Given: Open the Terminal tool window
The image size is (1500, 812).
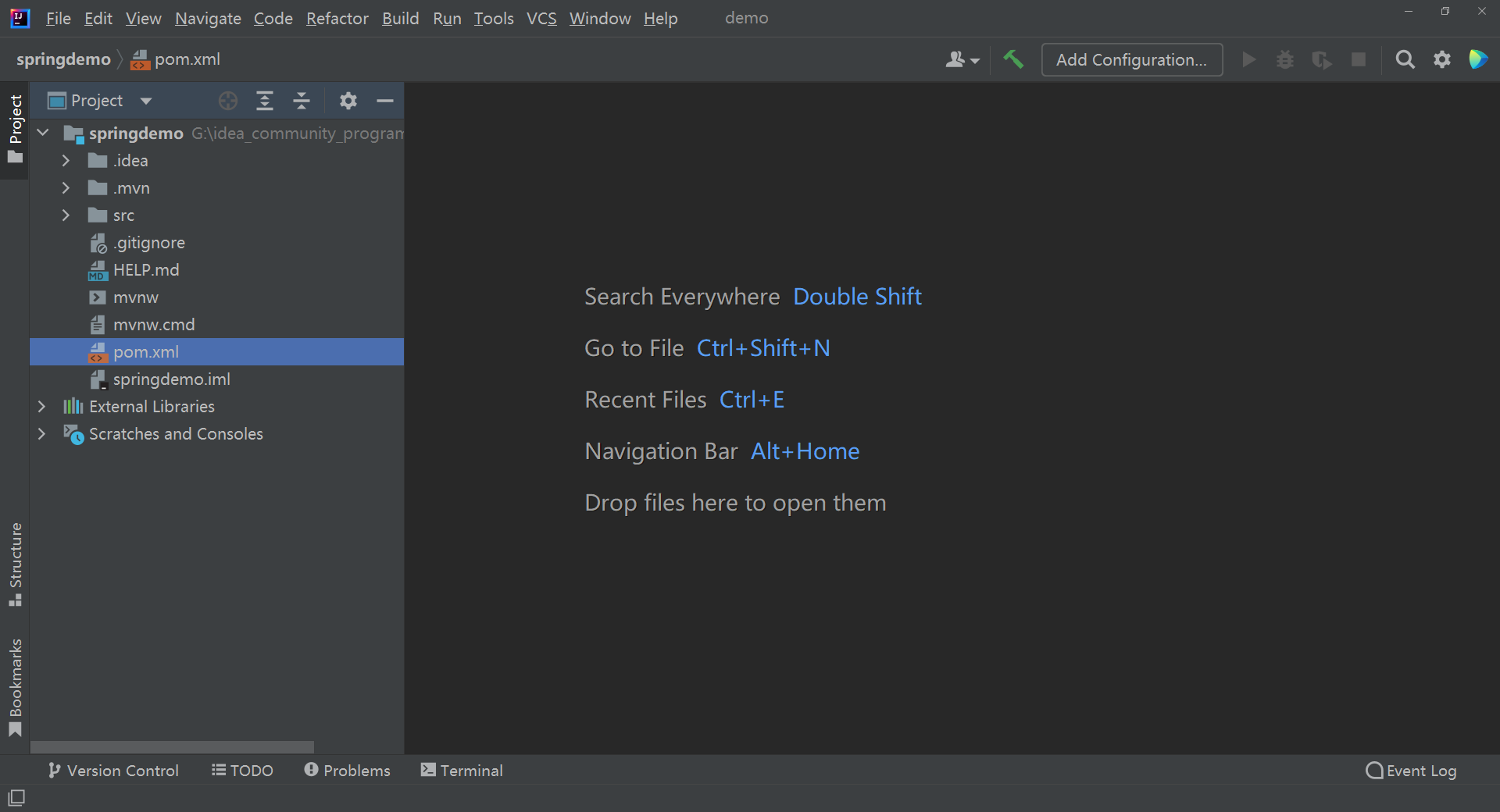Looking at the screenshot, I should tap(462, 771).
